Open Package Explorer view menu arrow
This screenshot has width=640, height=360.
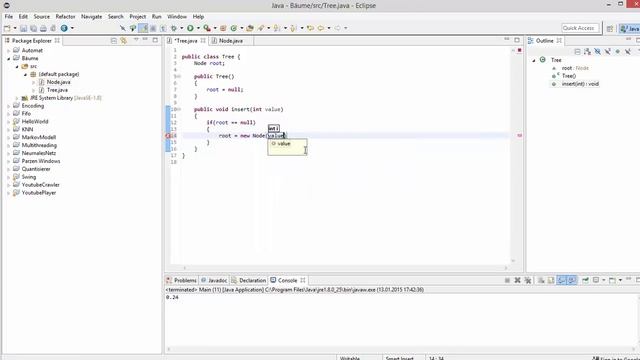pyautogui.click(x=136, y=40)
